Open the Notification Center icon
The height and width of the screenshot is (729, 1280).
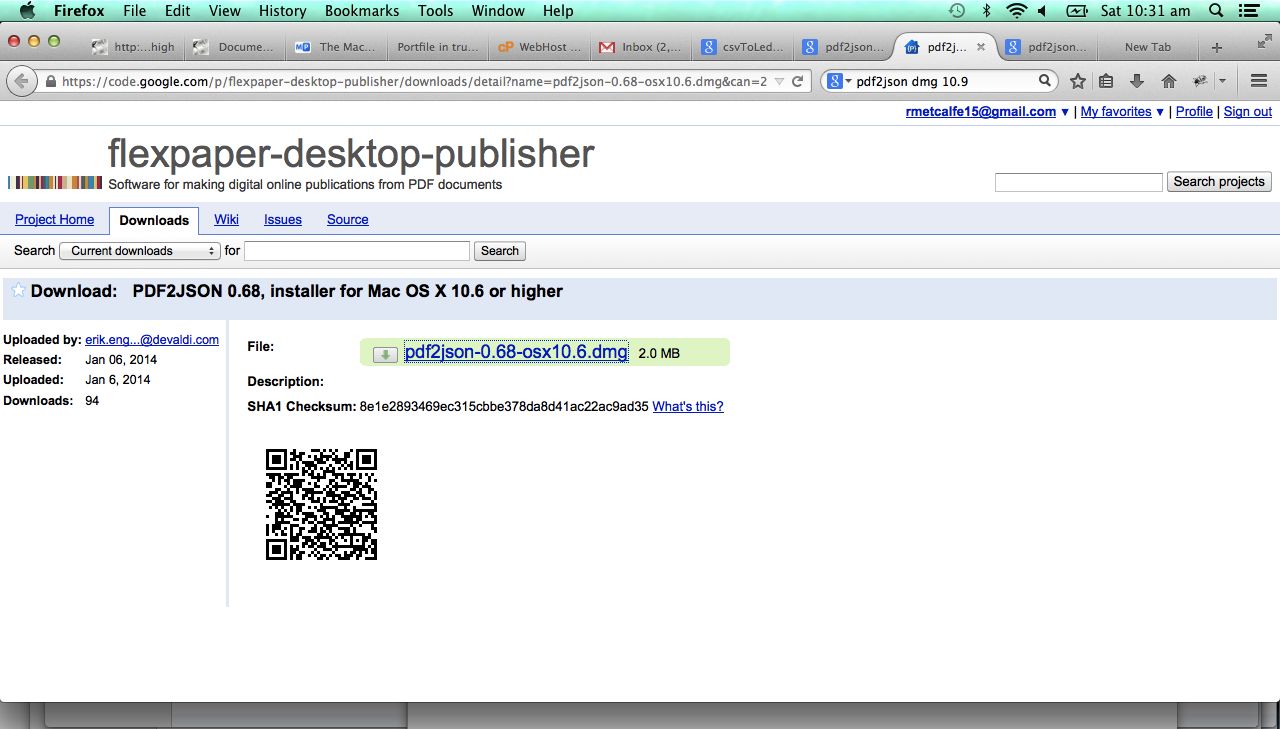(x=1248, y=11)
